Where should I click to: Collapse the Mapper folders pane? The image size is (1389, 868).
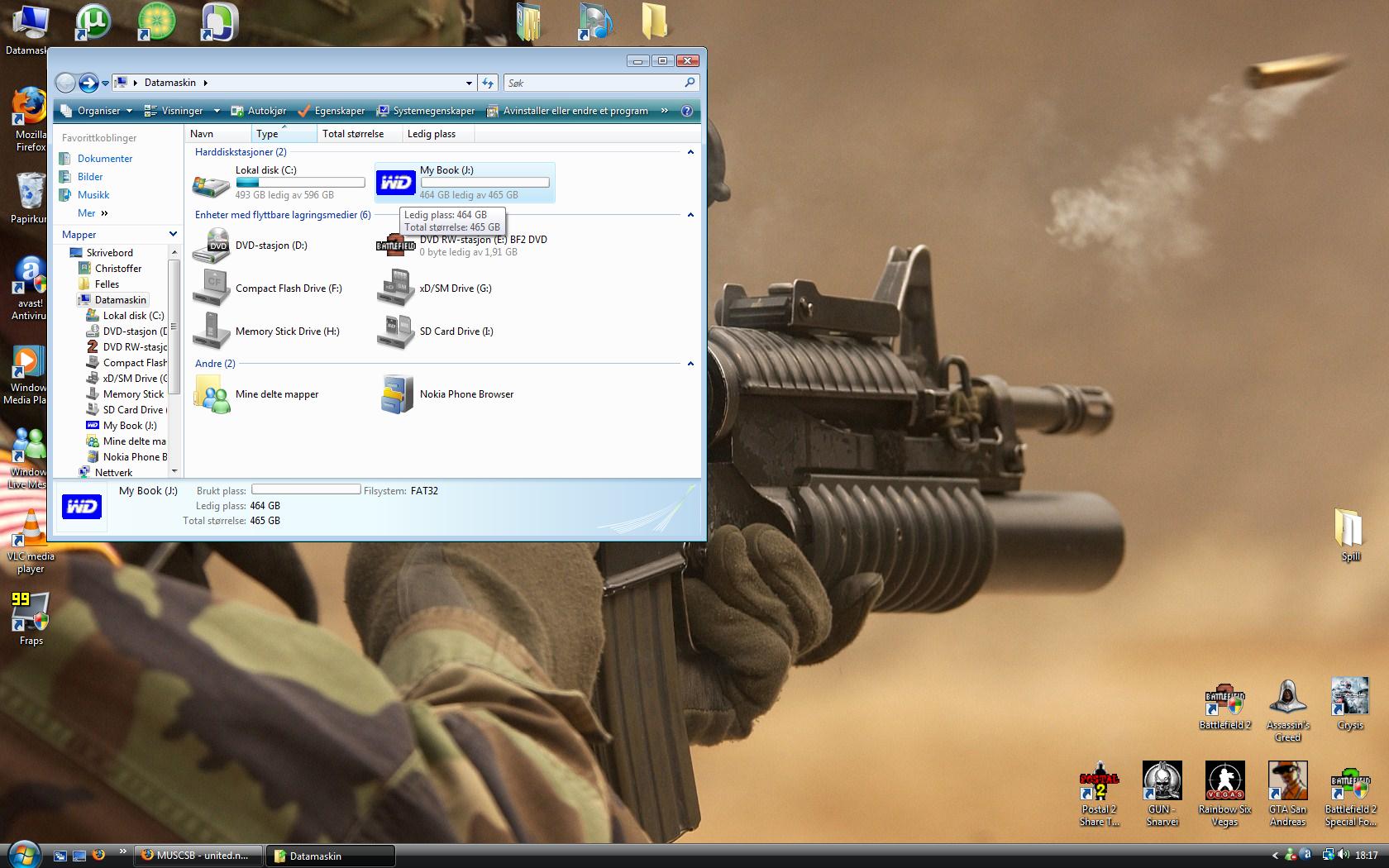coord(173,234)
